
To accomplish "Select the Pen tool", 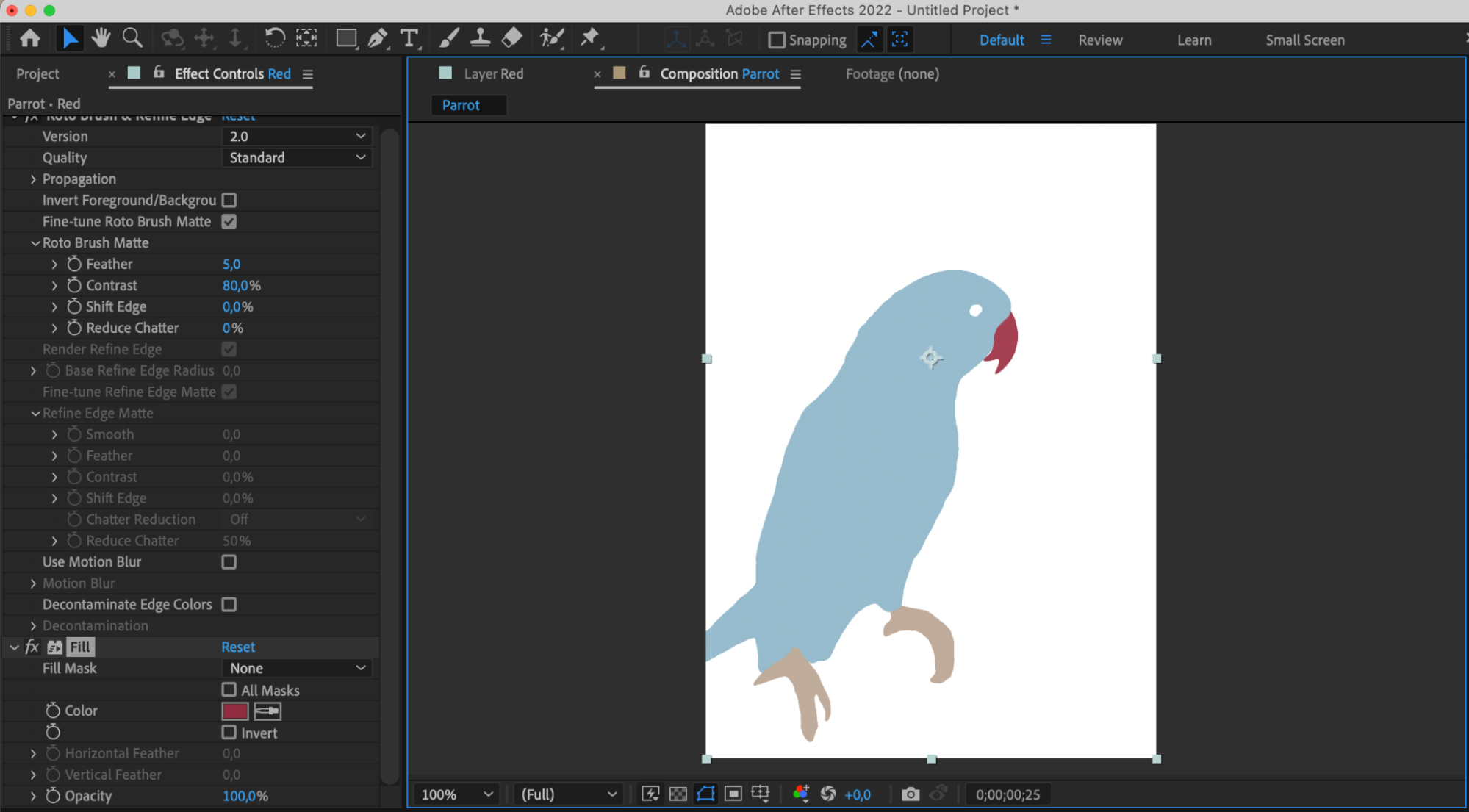I will 378,39.
